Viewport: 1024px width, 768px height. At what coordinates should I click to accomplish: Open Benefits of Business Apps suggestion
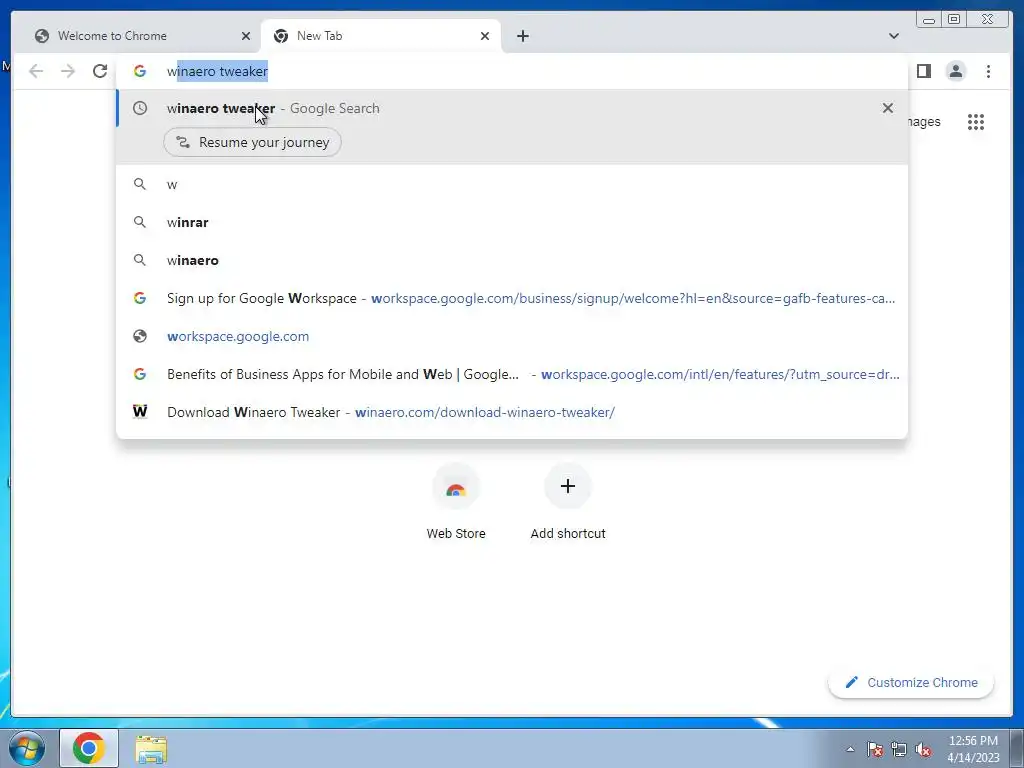(x=511, y=374)
